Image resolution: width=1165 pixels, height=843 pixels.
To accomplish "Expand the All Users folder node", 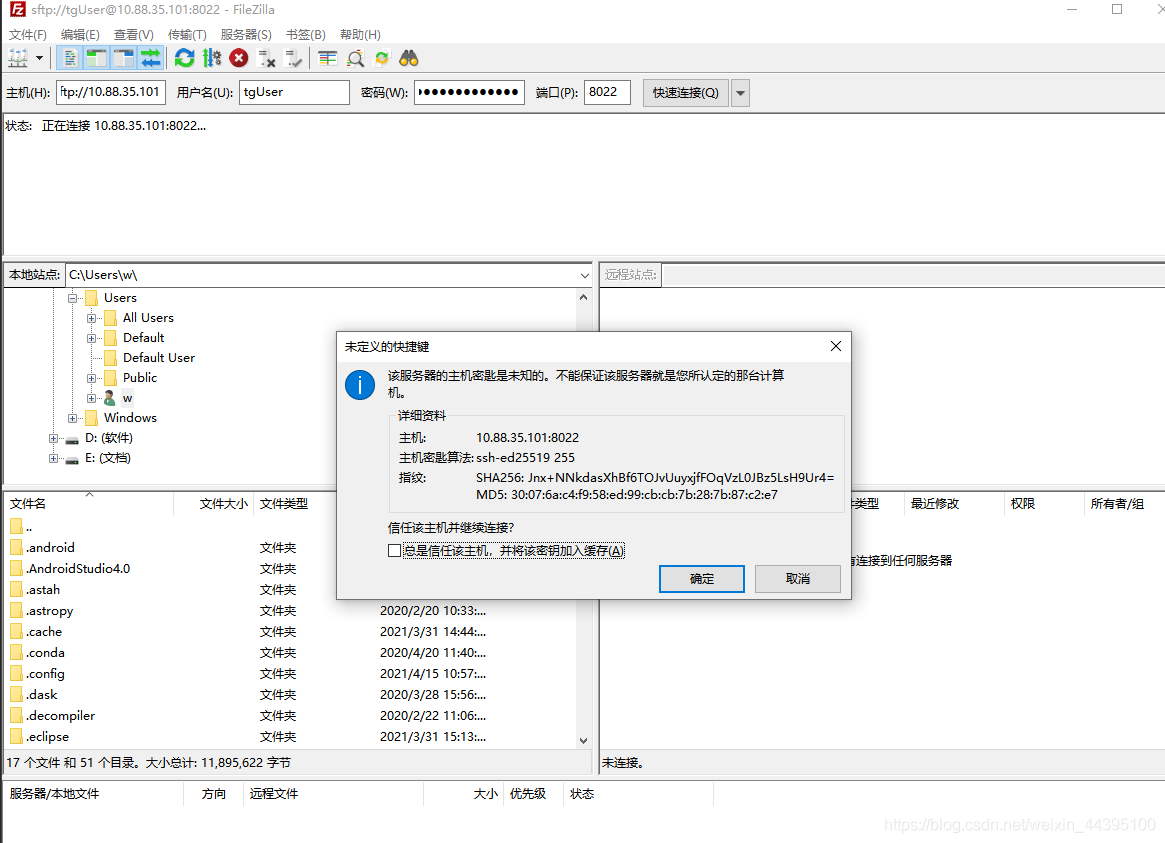I will click(91, 318).
